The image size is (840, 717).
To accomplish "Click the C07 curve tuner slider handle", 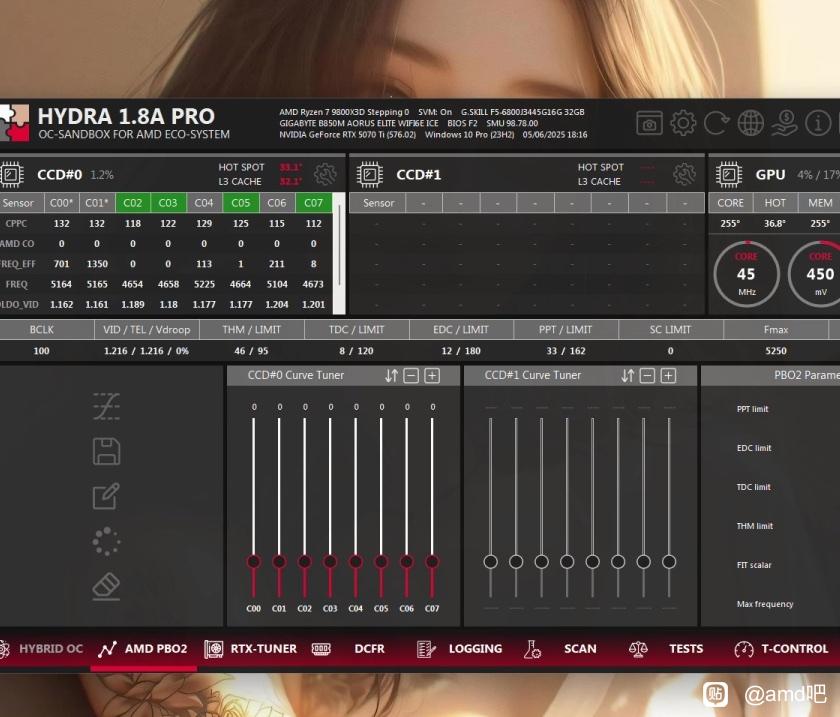I will point(432,562).
